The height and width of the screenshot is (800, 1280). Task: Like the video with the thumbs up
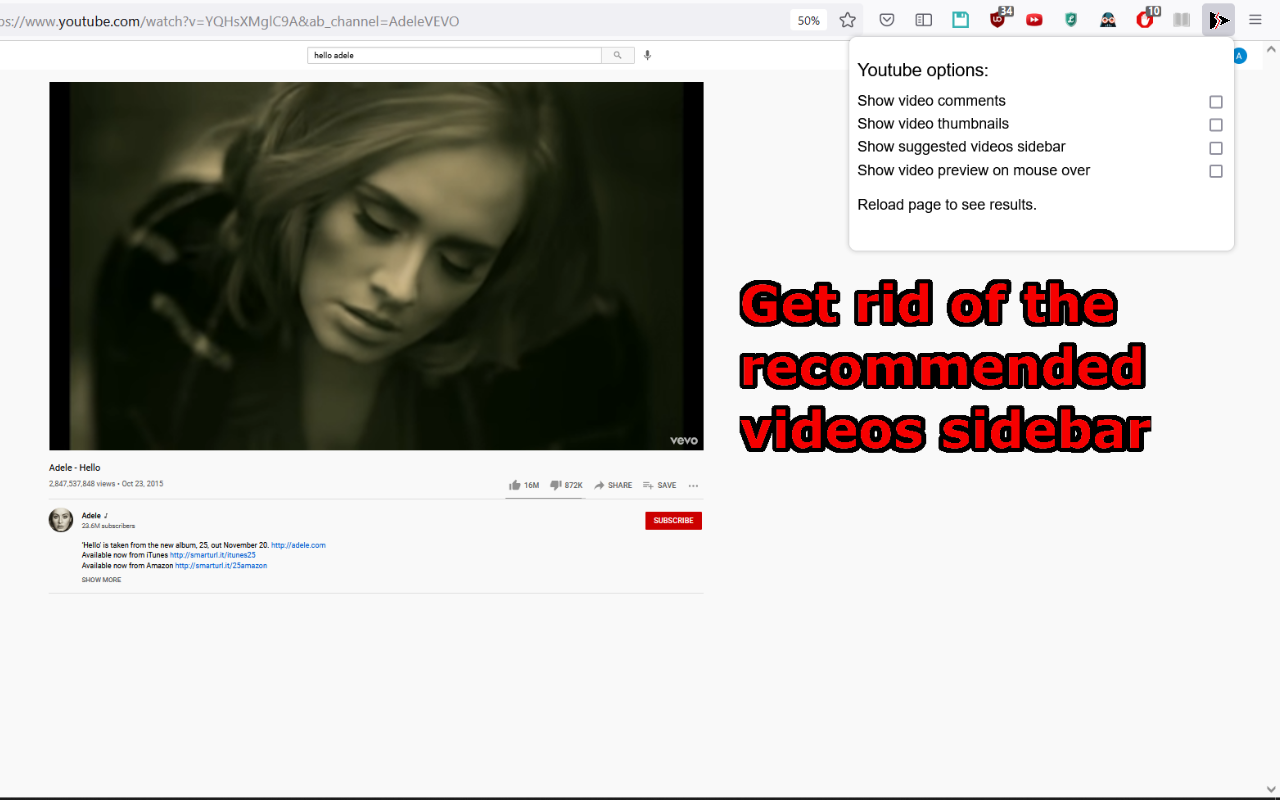point(515,485)
